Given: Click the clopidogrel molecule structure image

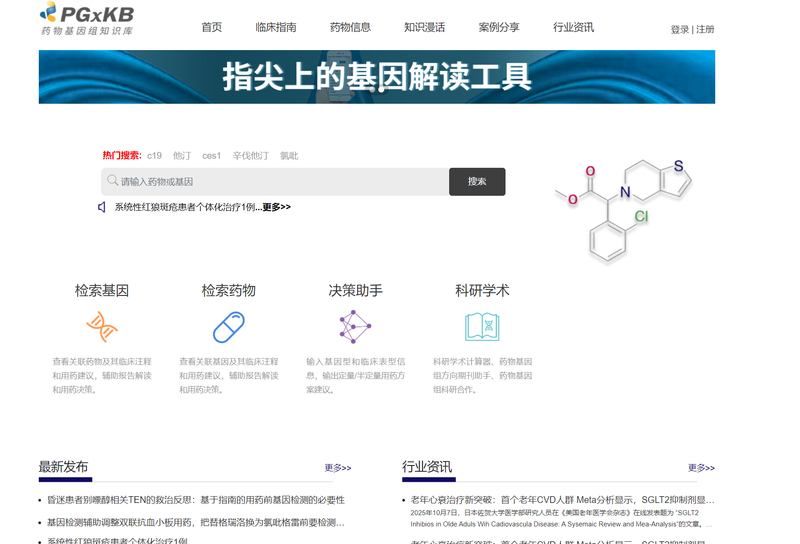Looking at the screenshot, I should pyautogui.click(x=624, y=208).
